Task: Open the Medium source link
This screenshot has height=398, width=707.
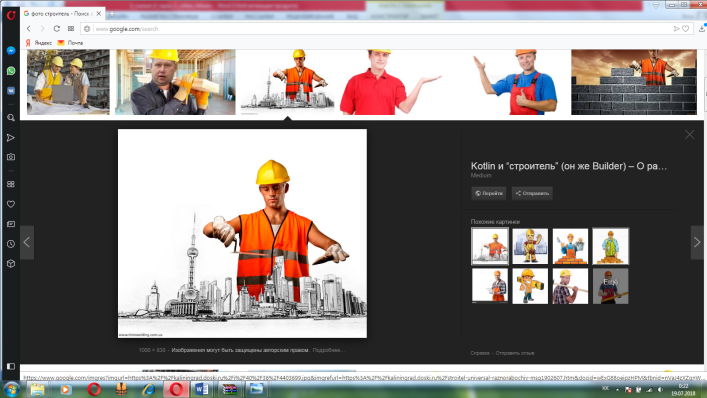Action: click(x=481, y=175)
